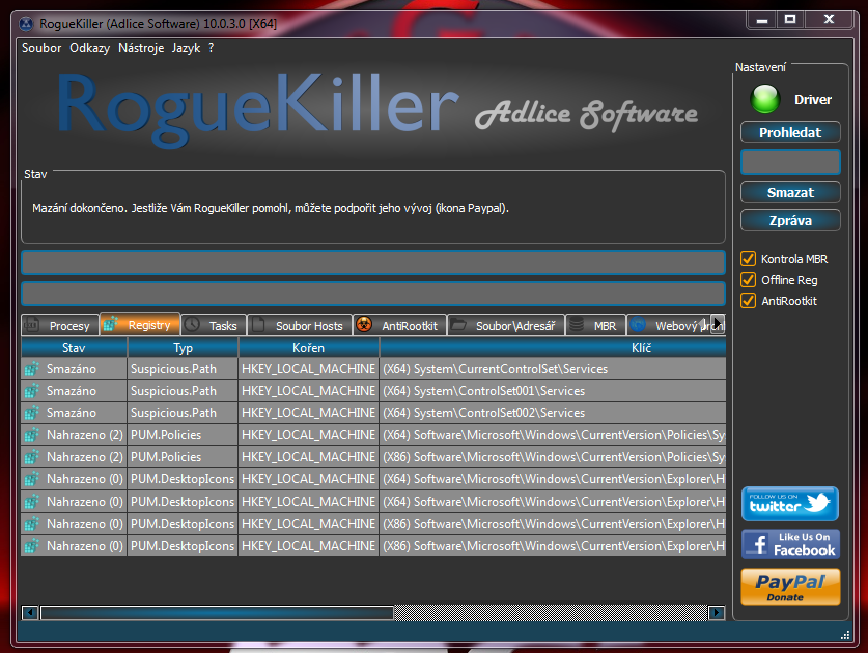Select the CurrentControlSet\Services key cell
Viewport: 868px width, 653px height.
pyautogui.click(x=552, y=369)
